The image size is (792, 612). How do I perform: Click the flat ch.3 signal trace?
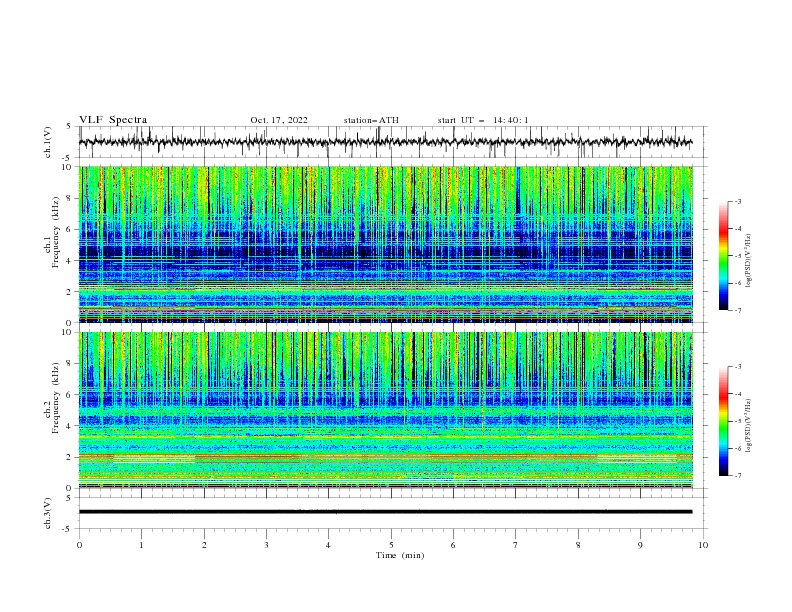coord(385,512)
